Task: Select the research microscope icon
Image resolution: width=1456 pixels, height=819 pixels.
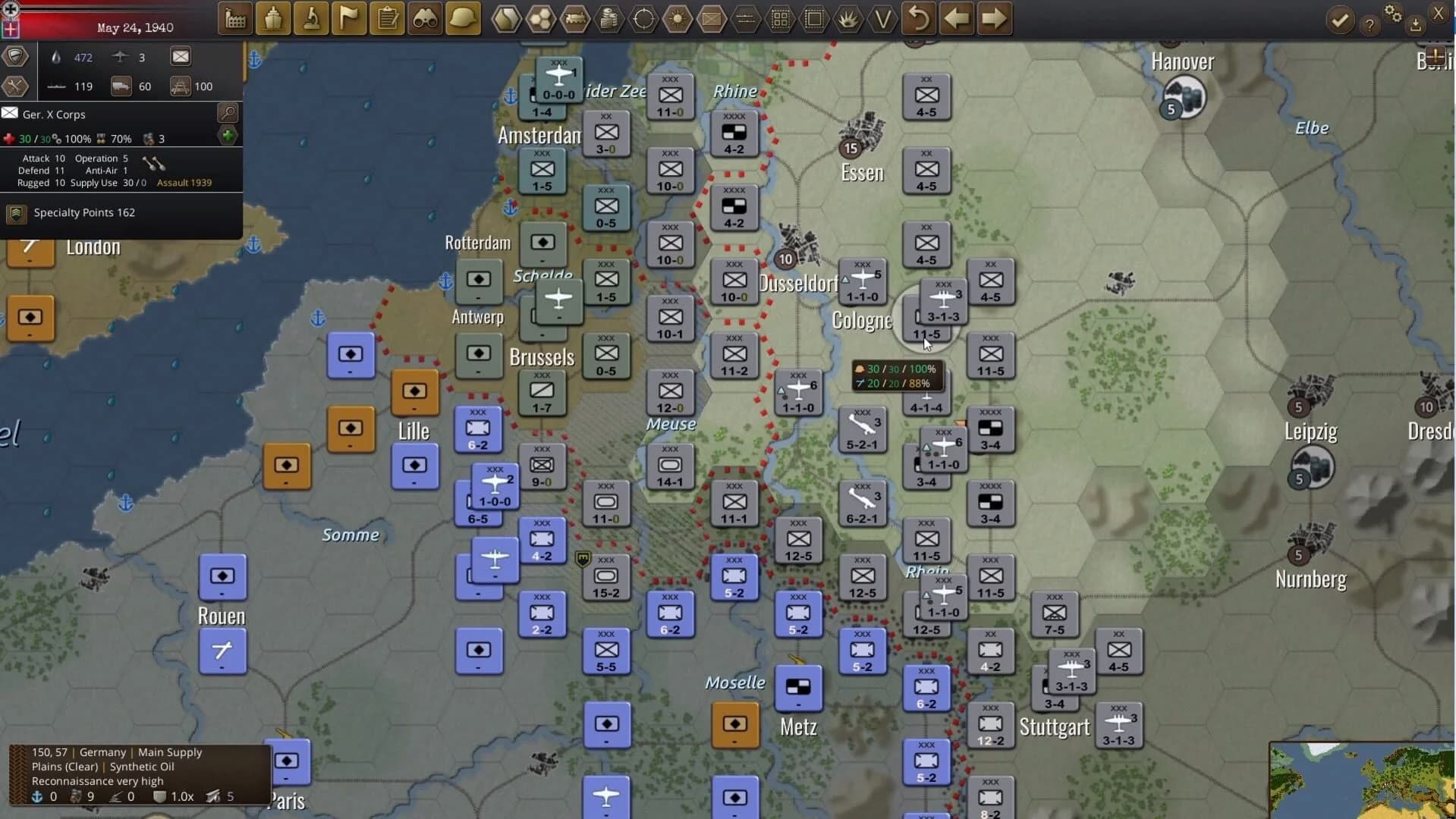Action: 312,18
